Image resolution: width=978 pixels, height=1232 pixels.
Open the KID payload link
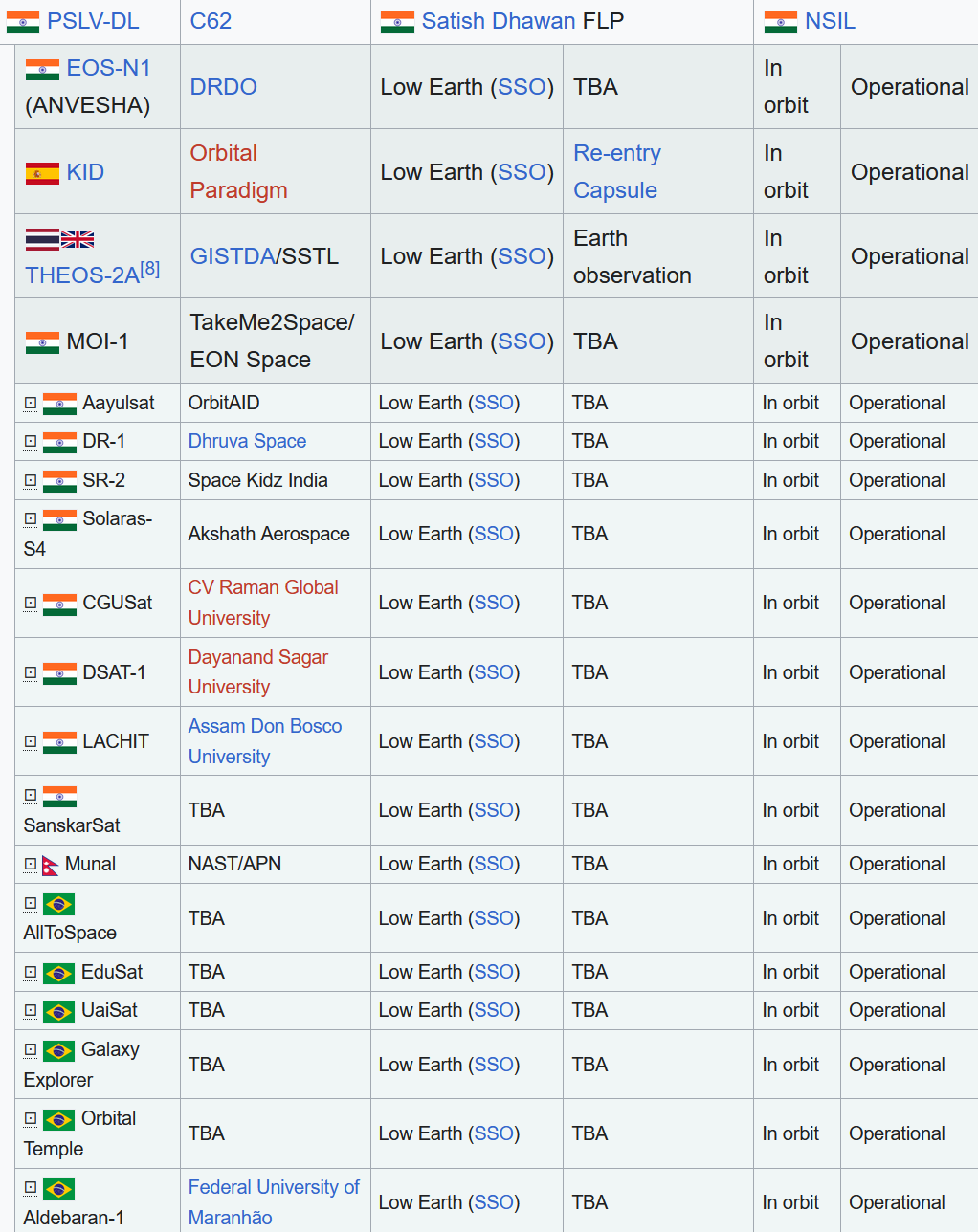click(85, 172)
